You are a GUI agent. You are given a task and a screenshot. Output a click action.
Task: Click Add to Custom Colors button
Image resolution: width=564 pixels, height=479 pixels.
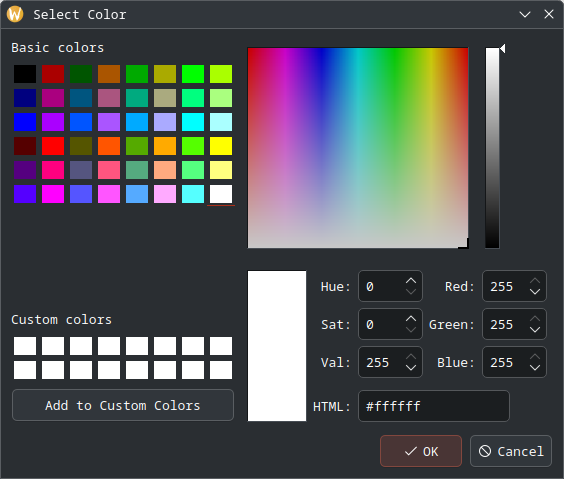123,405
